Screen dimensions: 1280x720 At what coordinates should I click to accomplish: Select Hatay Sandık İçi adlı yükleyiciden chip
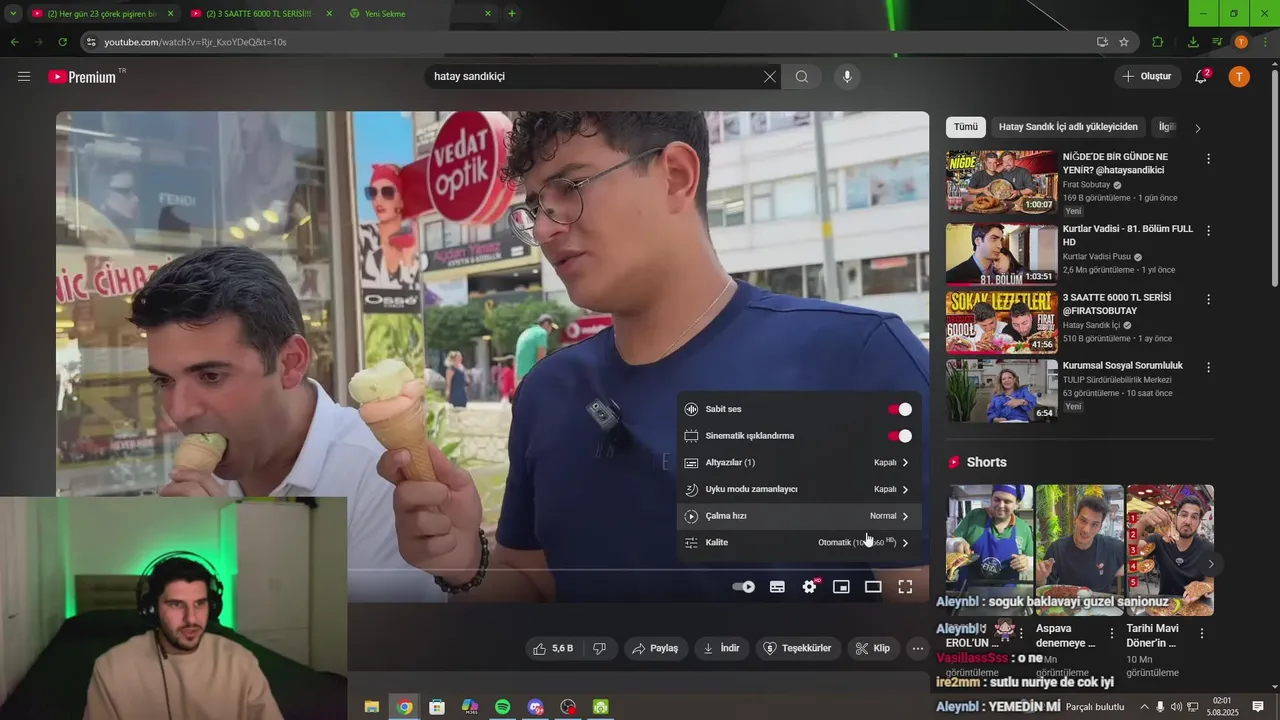pos(1068,127)
